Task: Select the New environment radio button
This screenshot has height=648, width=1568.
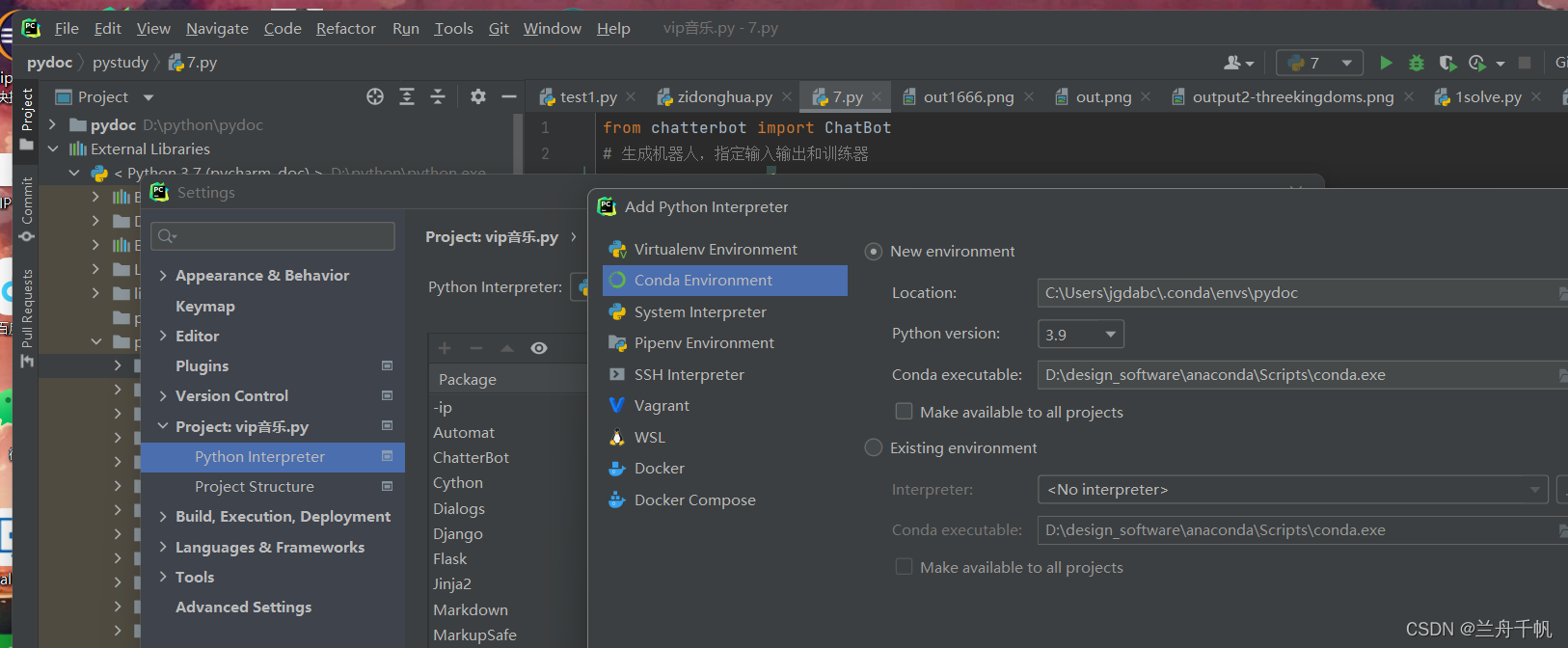Action: click(874, 252)
